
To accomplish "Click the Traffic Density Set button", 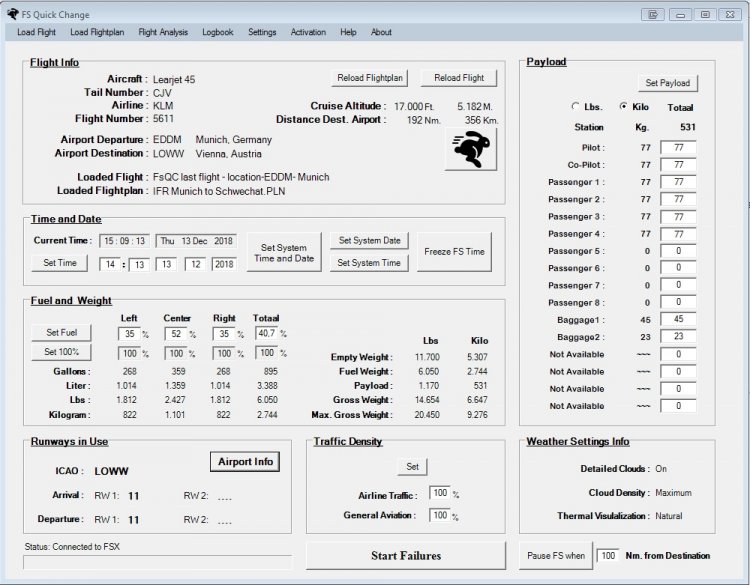I will tap(412, 466).
